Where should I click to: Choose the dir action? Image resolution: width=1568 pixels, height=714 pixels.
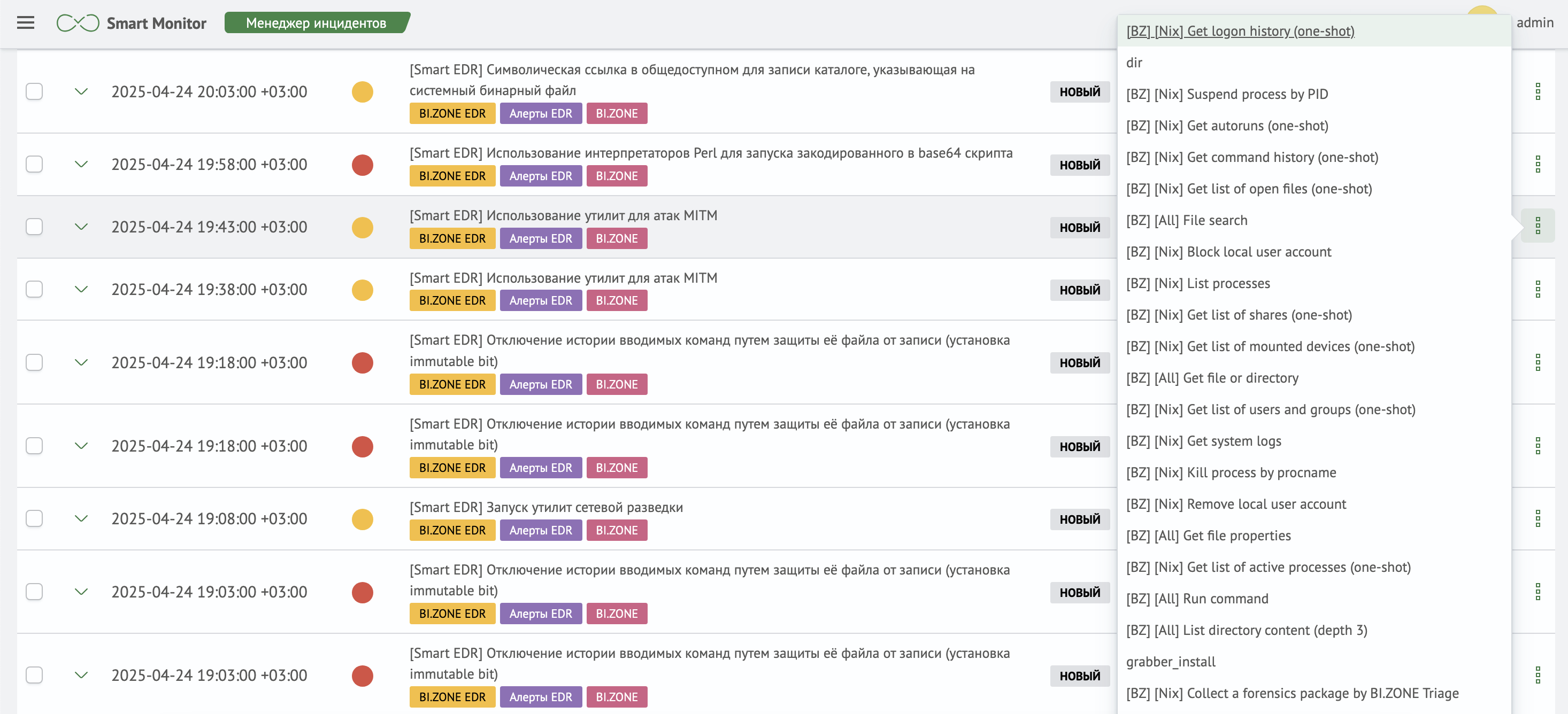pos(1313,63)
